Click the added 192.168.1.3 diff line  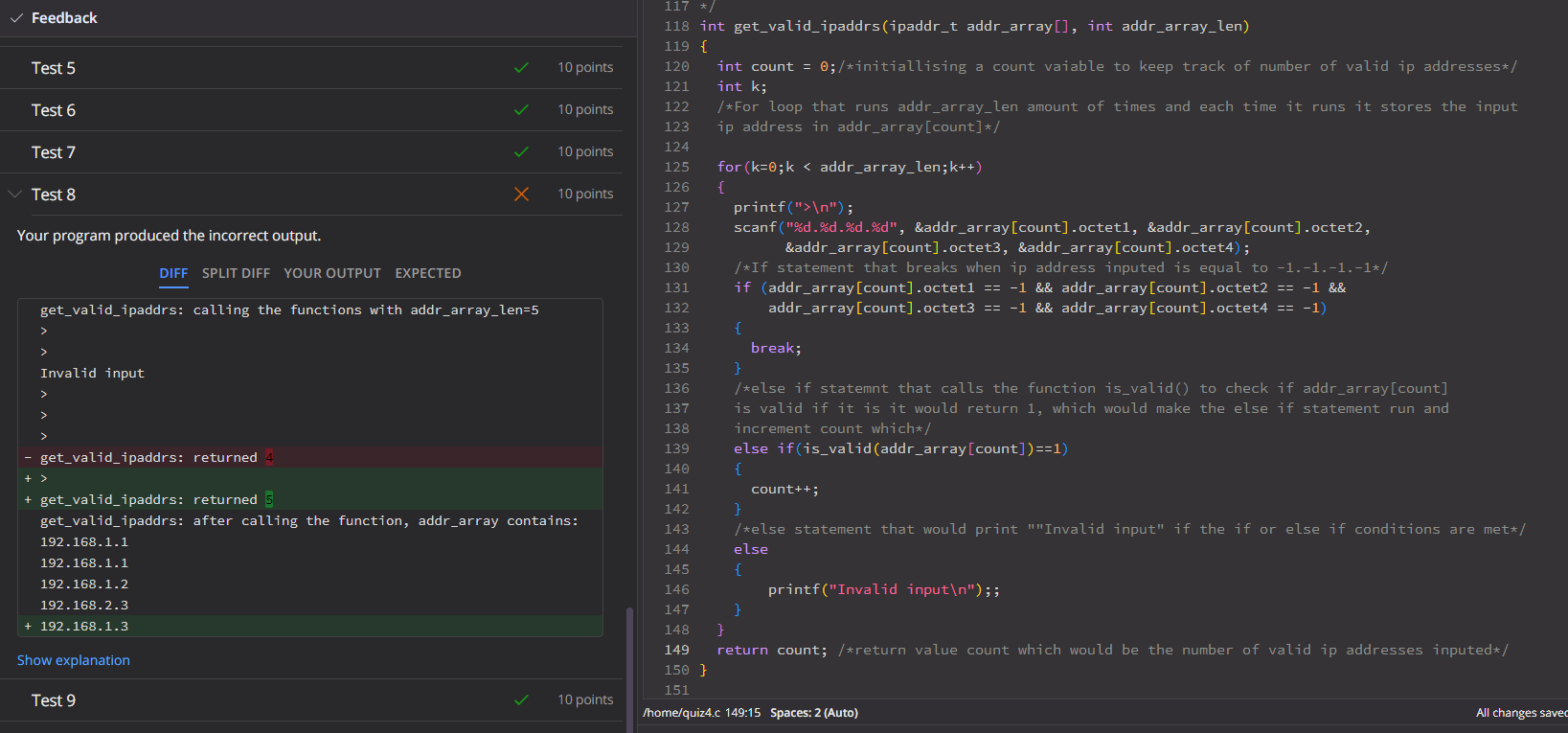[x=310, y=626]
